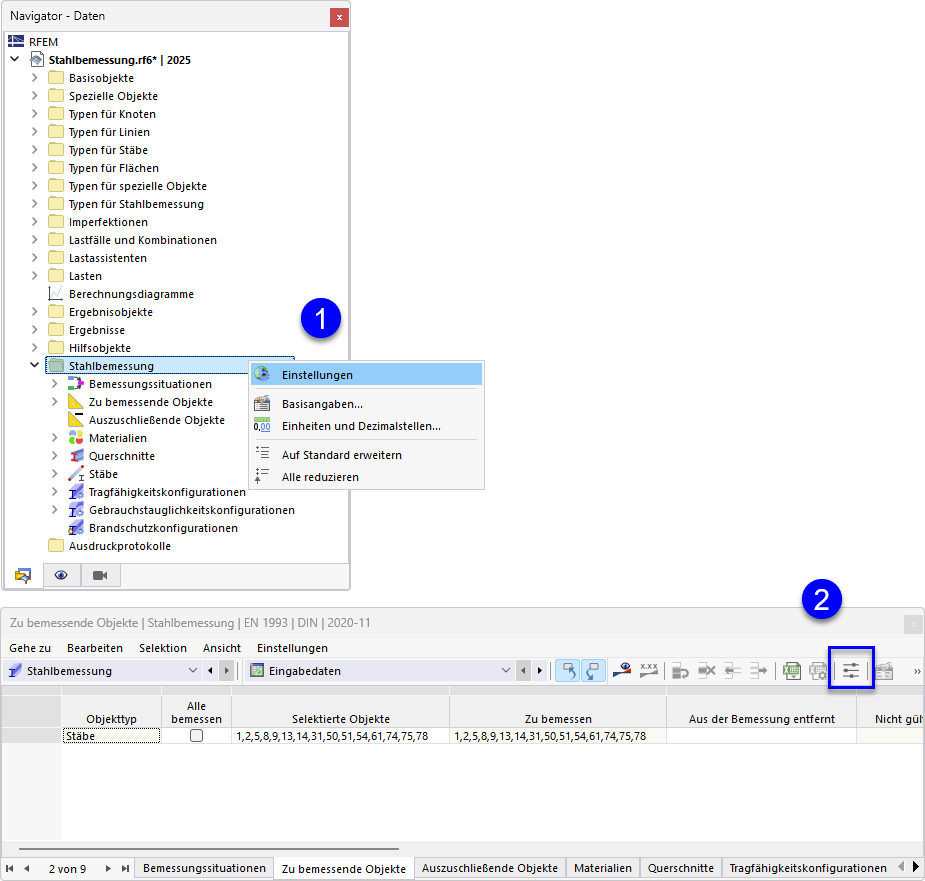
Task: Switch to the Materialien tab
Action: tap(603, 868)
